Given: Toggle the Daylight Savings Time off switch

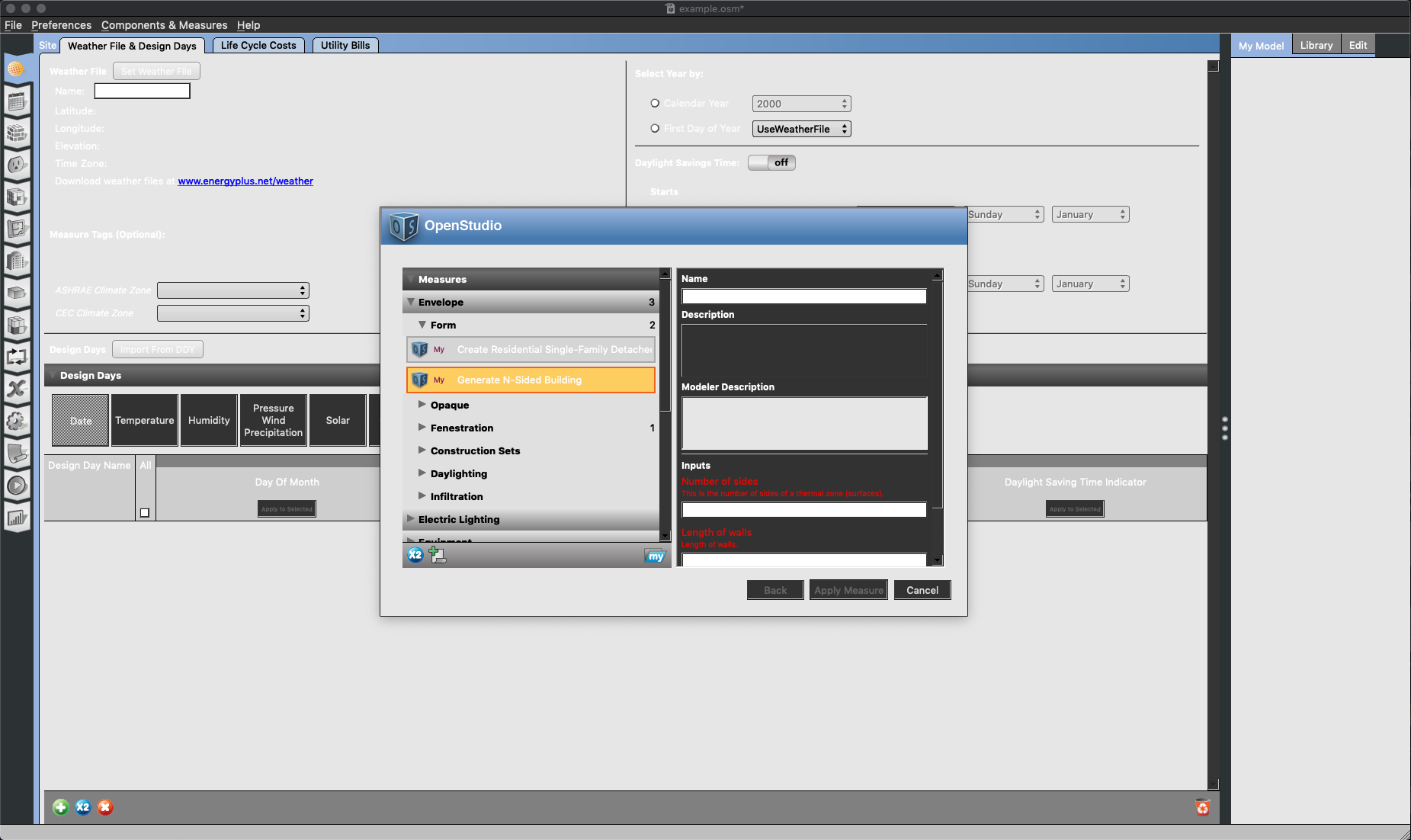Looking at the screenshot, I should click(x=771, y=162).
